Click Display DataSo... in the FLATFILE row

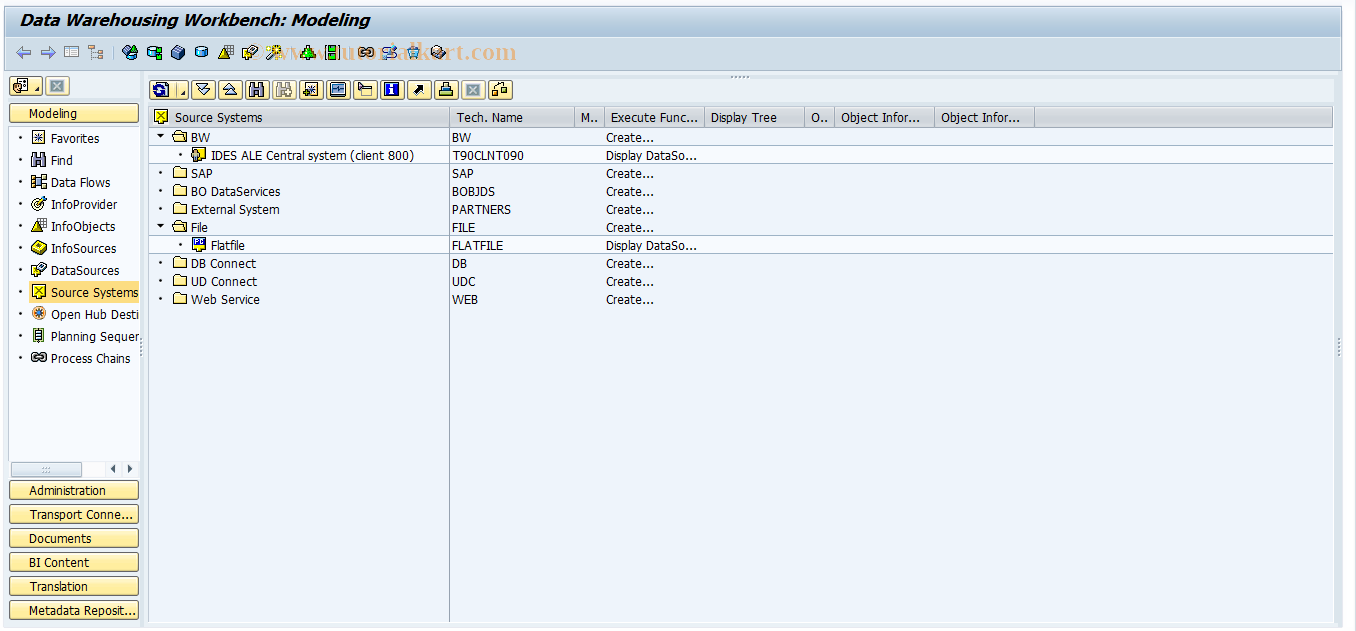651,245
